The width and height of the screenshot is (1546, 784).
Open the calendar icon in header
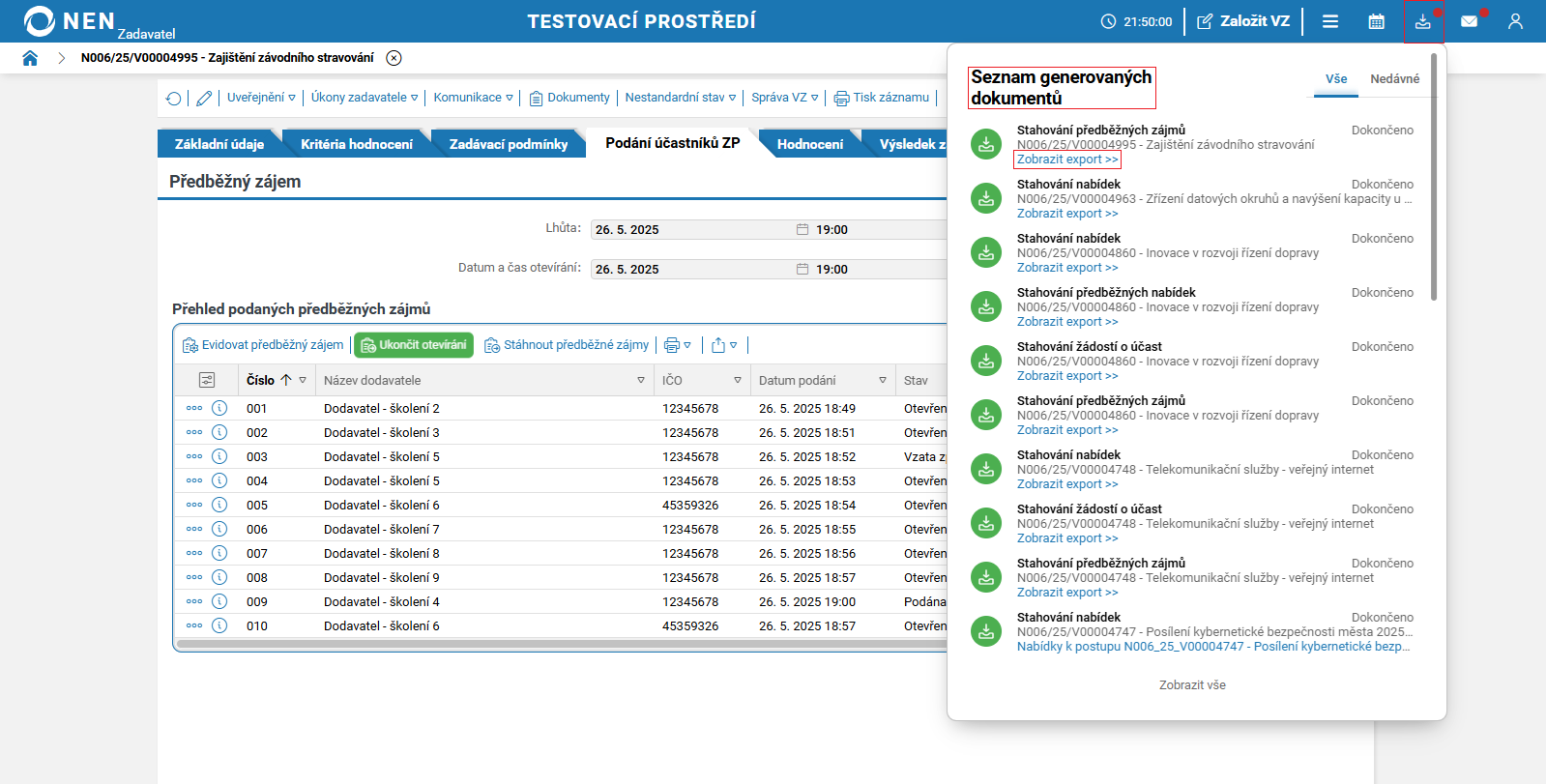pyautogui.click(x=1376, y=21)
